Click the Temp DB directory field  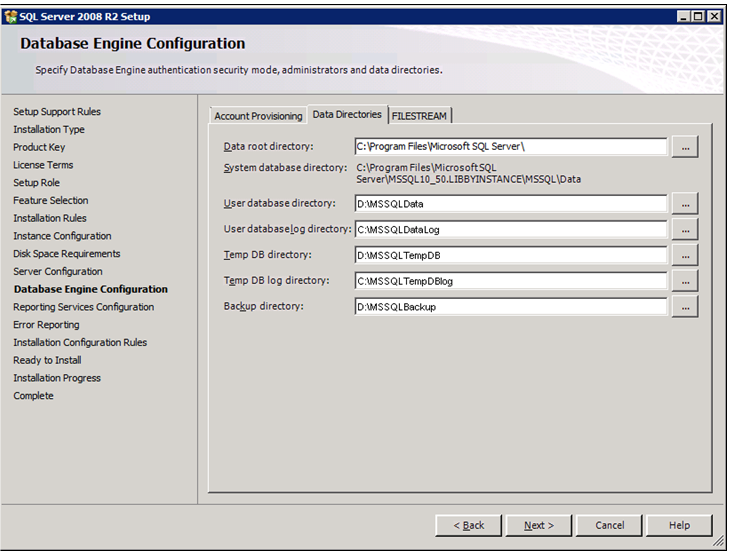click(x=510, y=256)
